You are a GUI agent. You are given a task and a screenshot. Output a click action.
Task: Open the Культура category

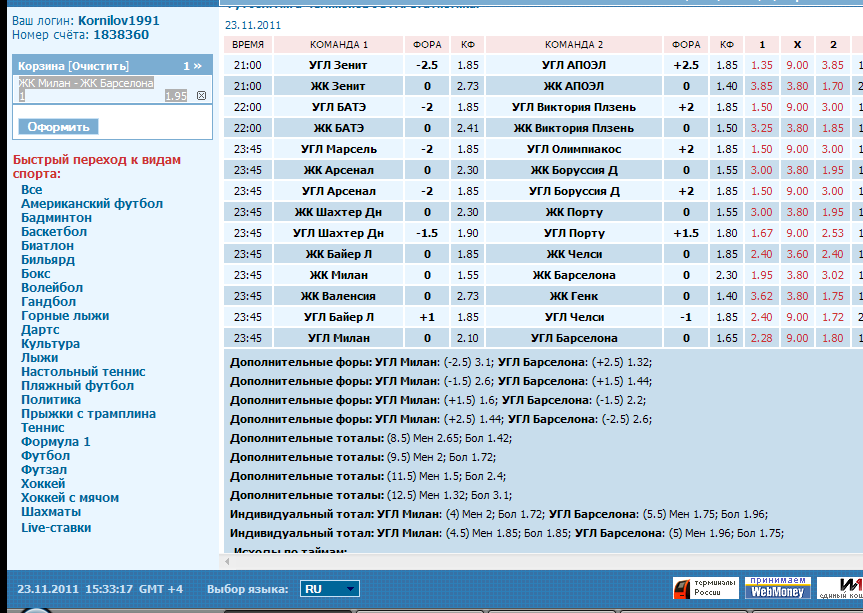click(x=50, y=343)
